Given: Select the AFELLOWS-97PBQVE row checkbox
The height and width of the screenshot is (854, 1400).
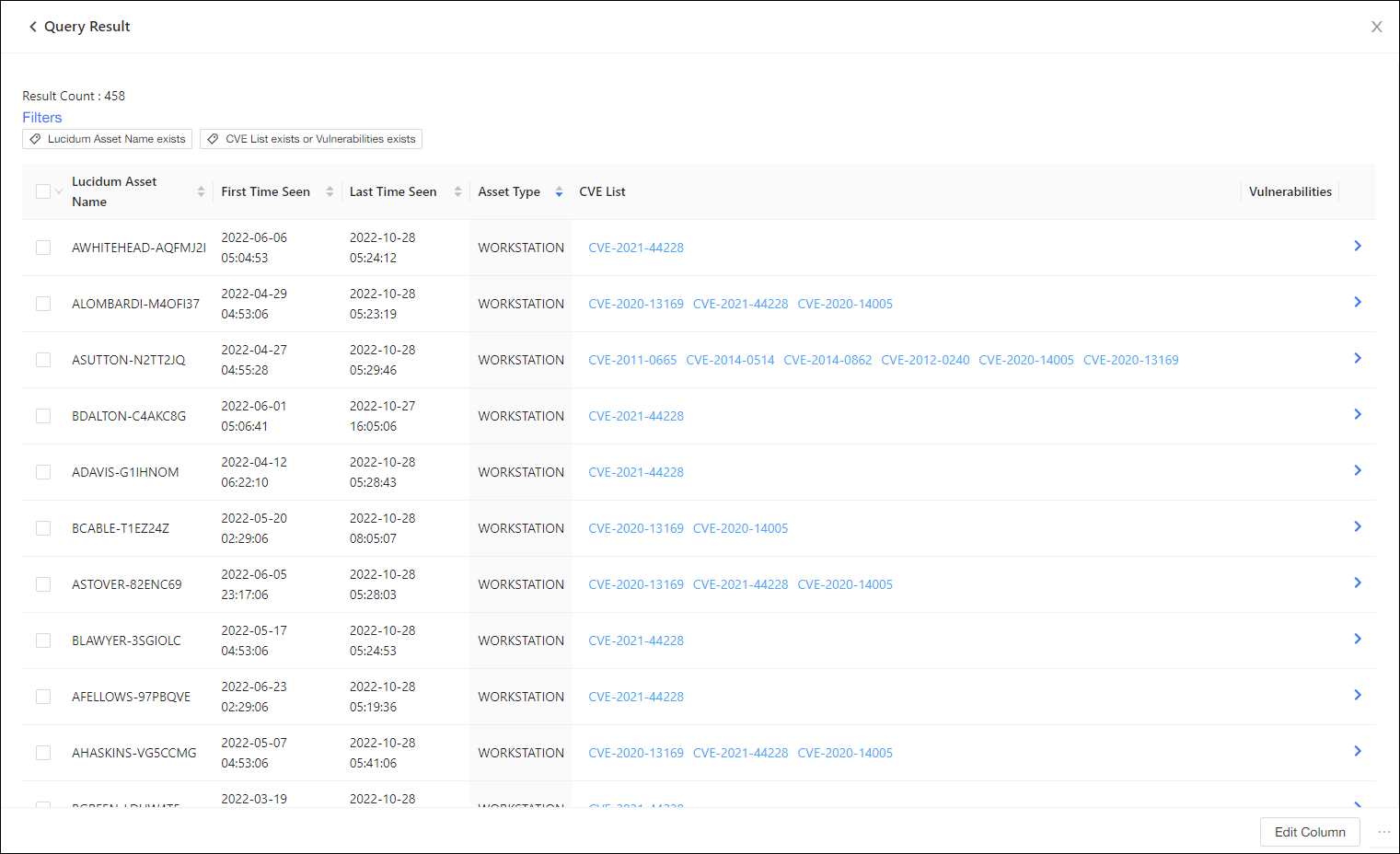Looking at the screenshot, I should [x=43, y=697].
